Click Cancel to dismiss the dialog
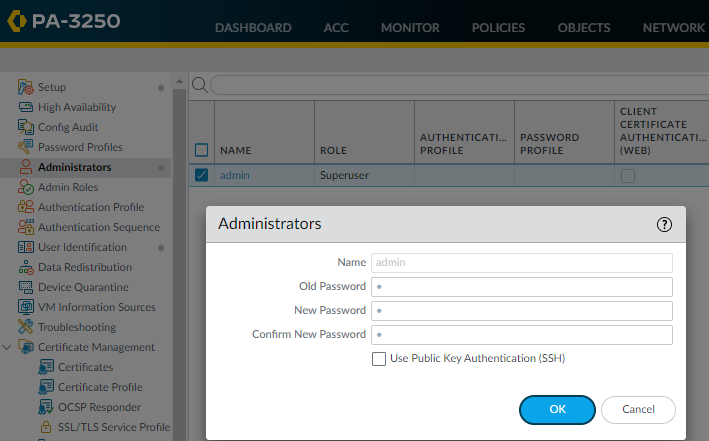The width and height of the screenshot is (709, 441). (638, 409)
